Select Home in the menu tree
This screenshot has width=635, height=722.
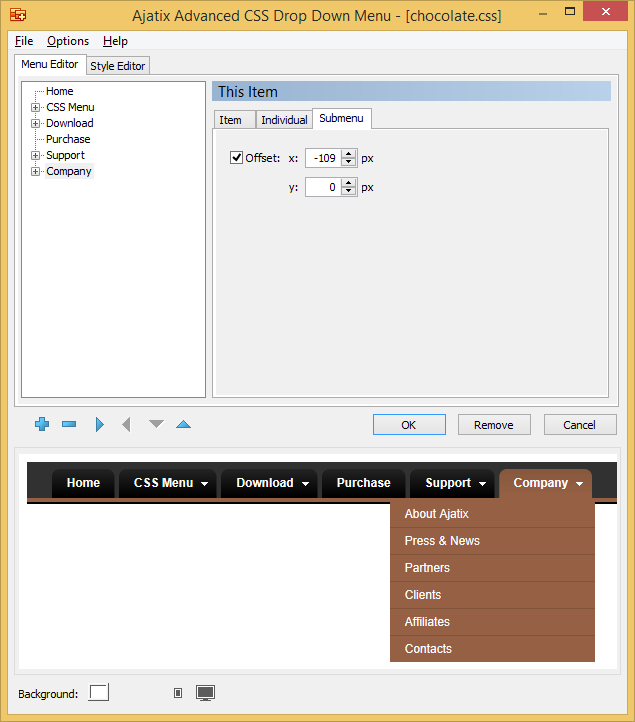[59, 91]
